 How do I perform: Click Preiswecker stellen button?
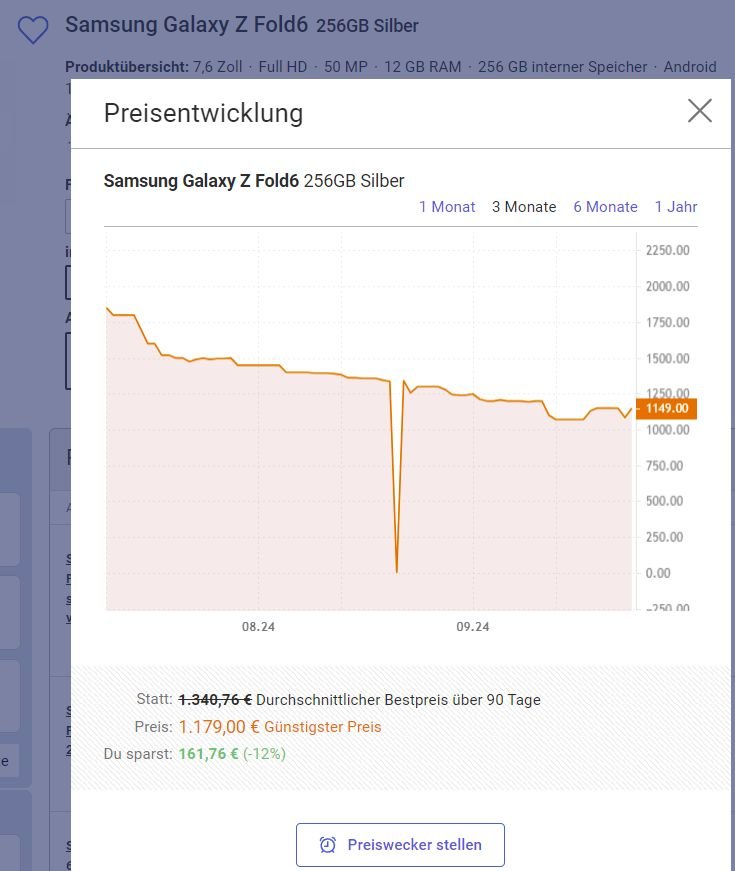(400, 844)
